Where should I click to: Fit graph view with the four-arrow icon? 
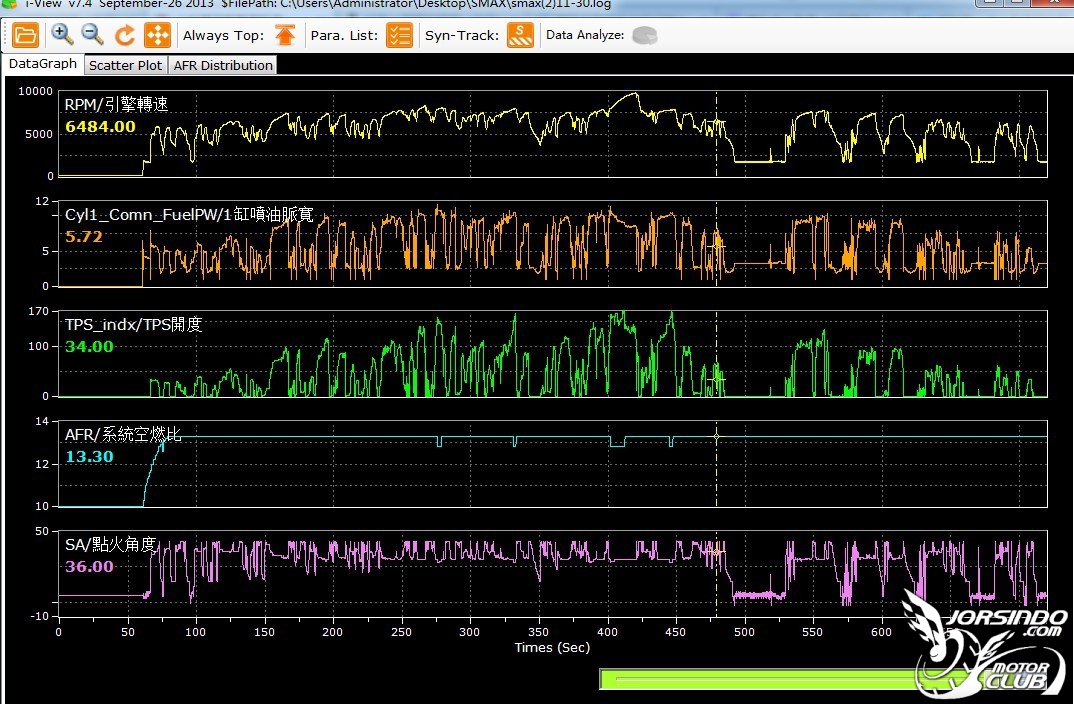pyautogui.click(x=157, y=35)
